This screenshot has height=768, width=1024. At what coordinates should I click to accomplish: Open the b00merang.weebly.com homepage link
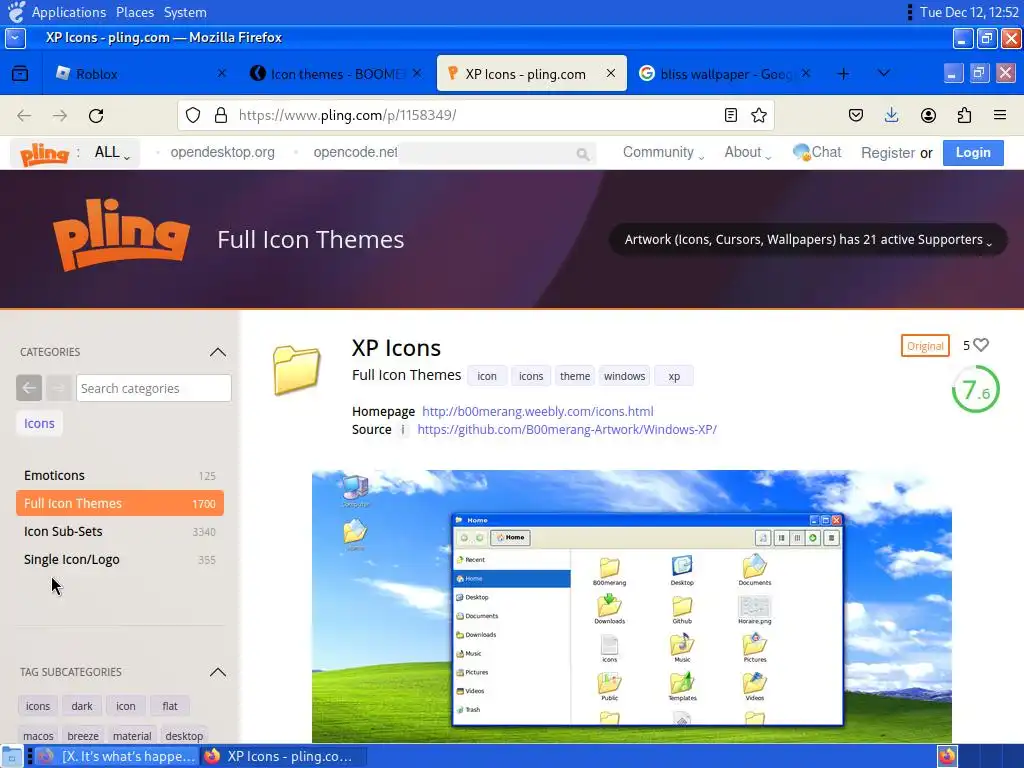pos(537,411)
